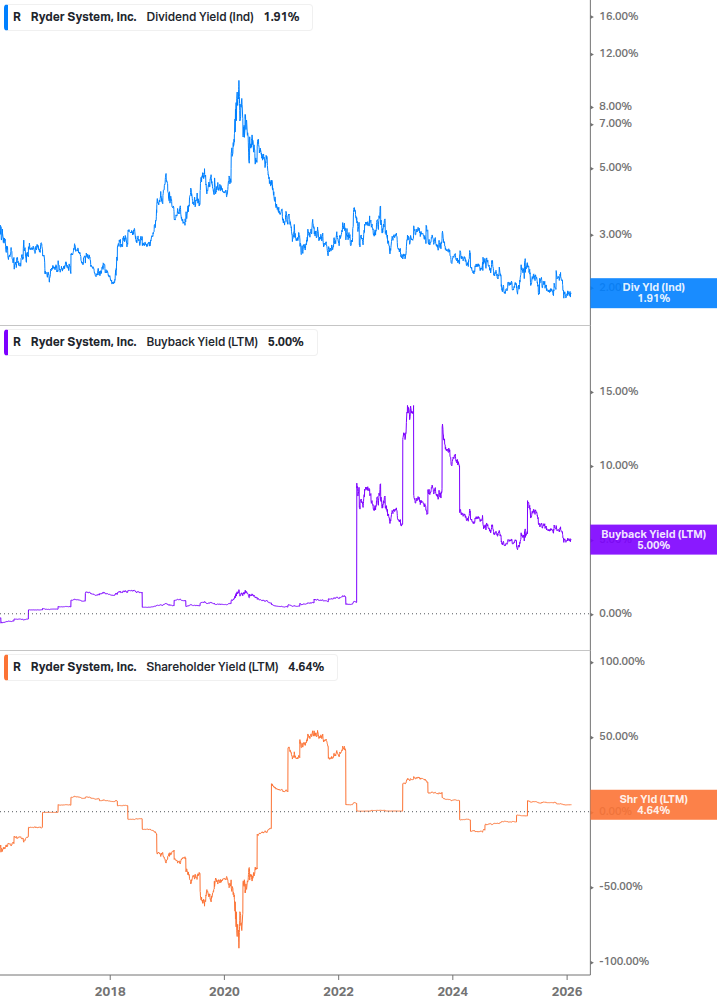Click the 2026 label on the time axis

[x=567, y=992]
